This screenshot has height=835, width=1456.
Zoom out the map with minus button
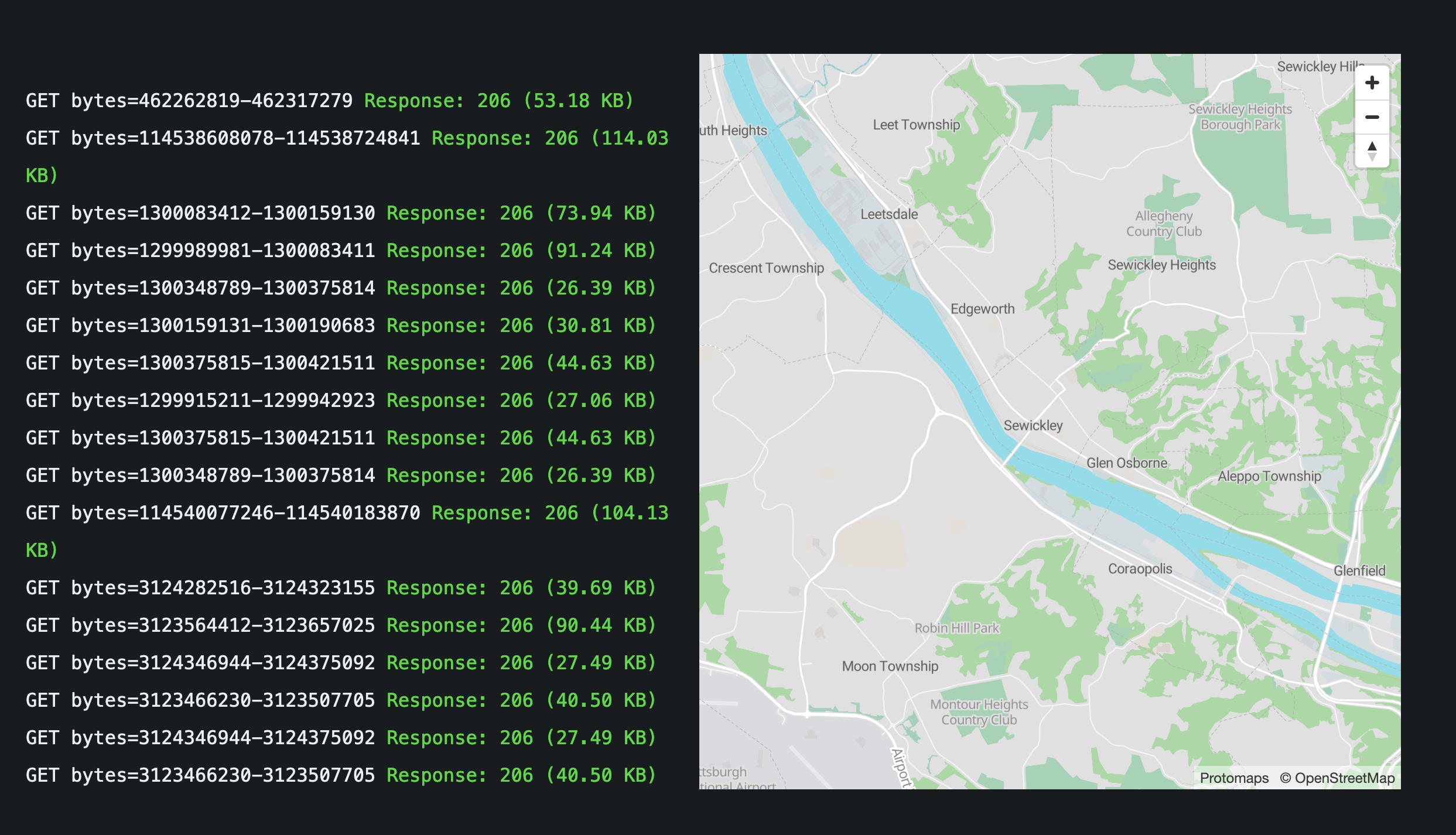[1372, 117]
